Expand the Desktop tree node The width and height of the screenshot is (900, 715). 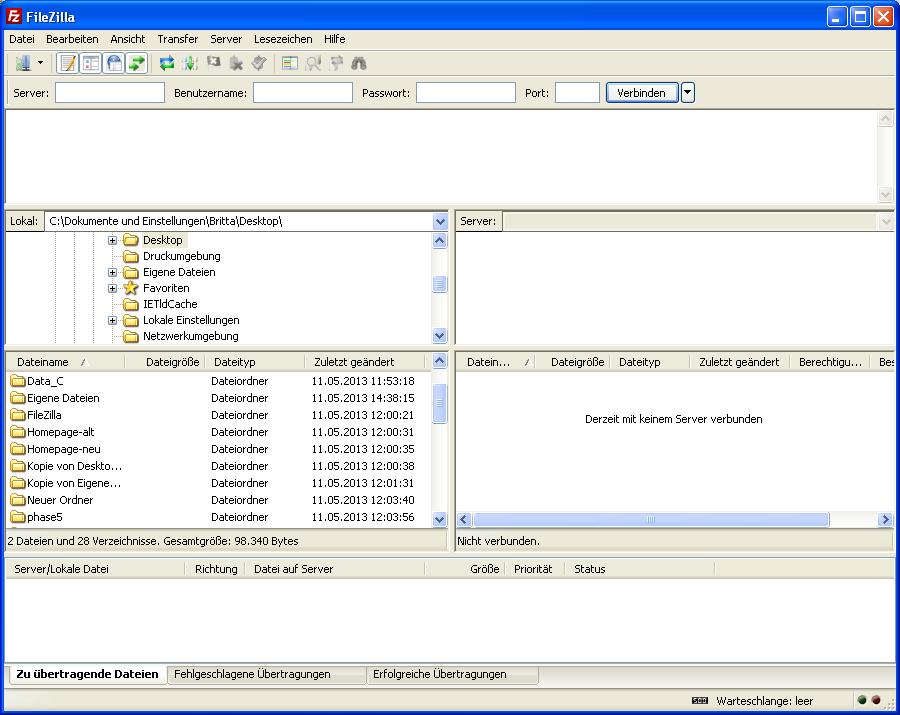point(112,240)
